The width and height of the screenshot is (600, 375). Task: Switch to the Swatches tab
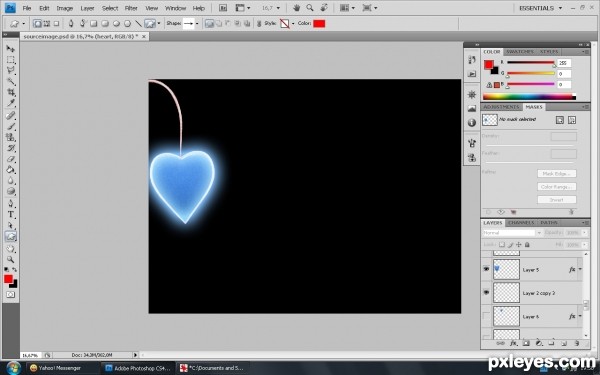pyautogui.click(x=520, y=52)
